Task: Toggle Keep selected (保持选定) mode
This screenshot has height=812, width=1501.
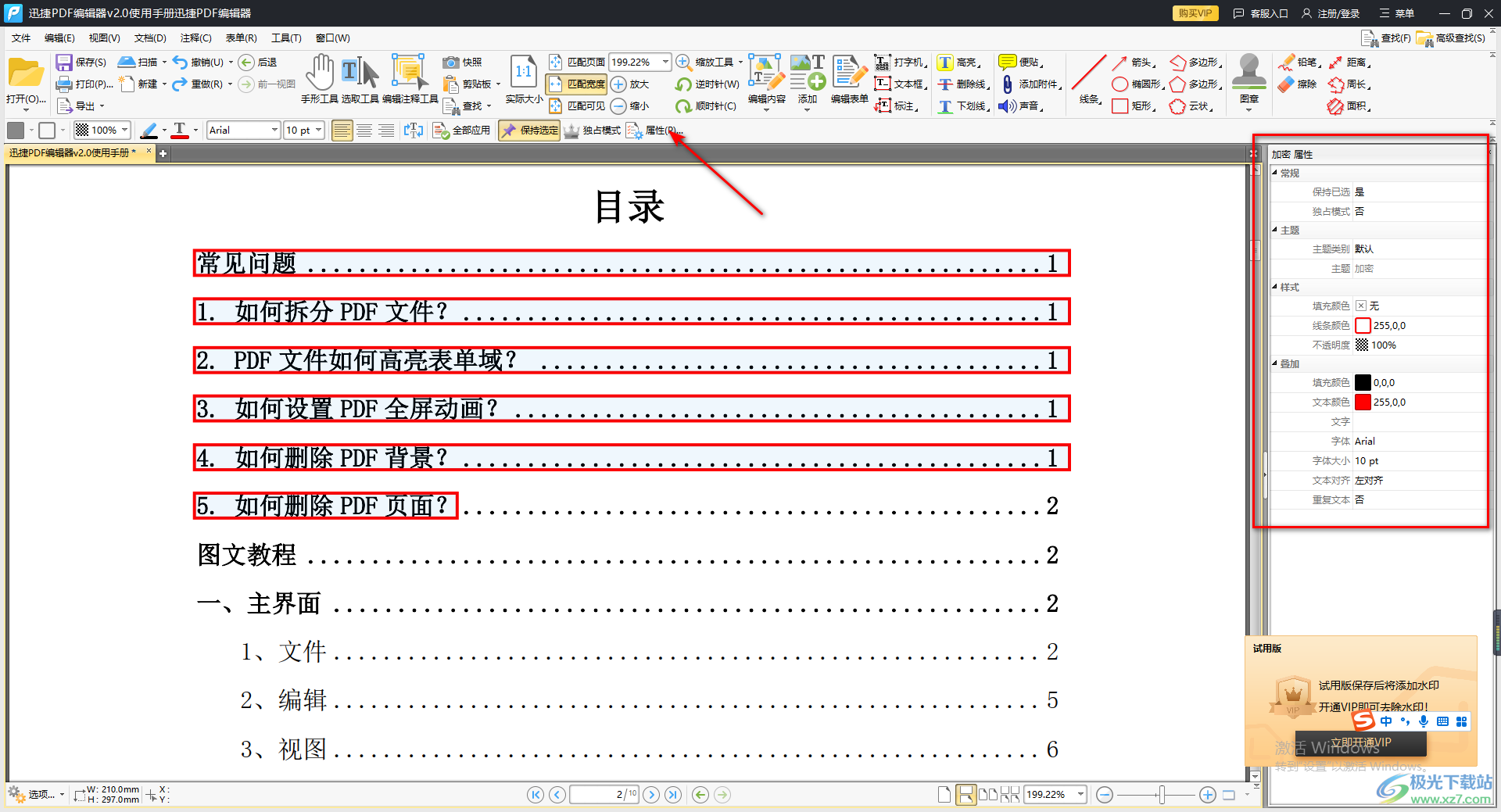Action: click(529, 131)
